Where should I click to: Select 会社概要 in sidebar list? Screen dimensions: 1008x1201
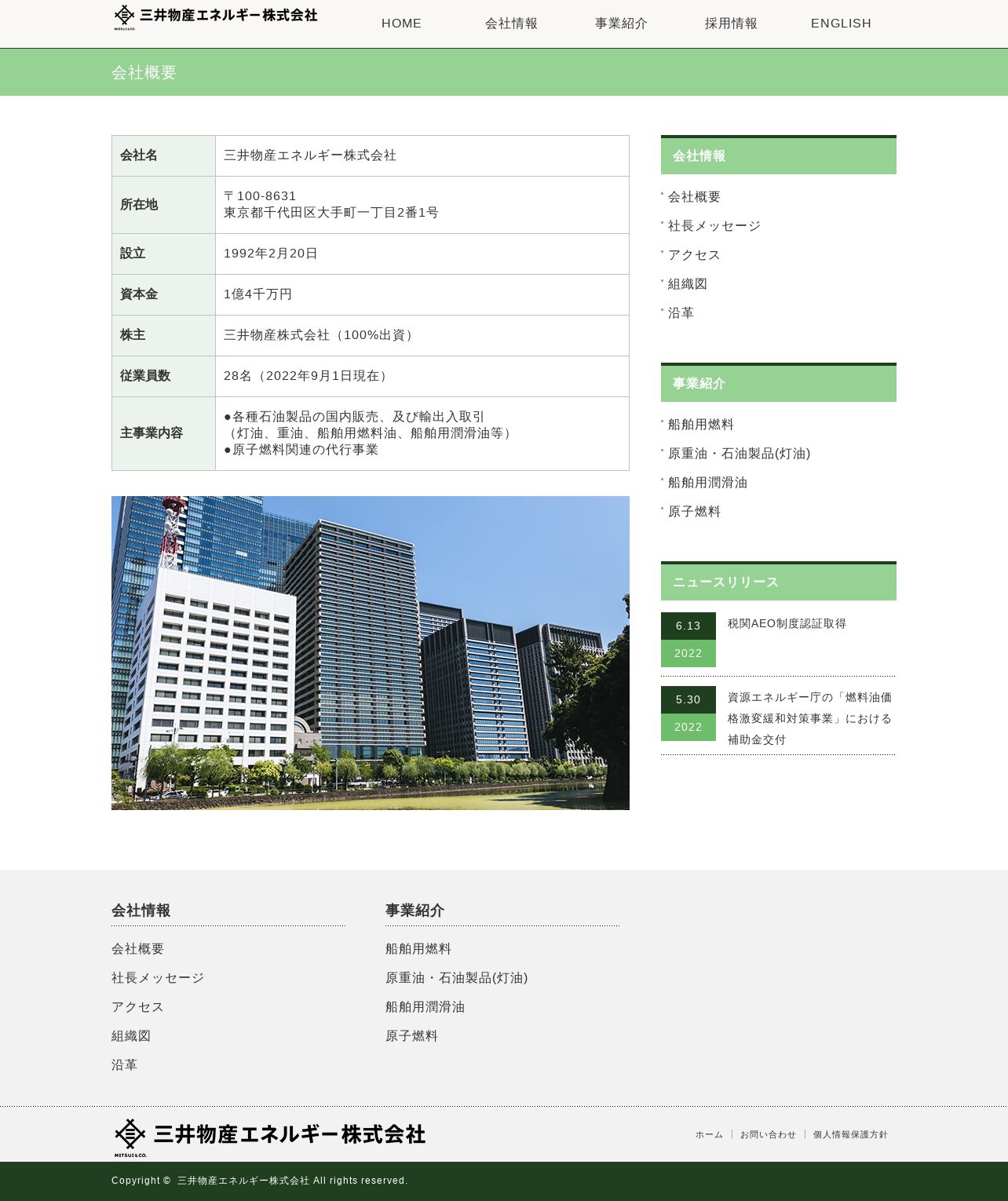[694, 197]
